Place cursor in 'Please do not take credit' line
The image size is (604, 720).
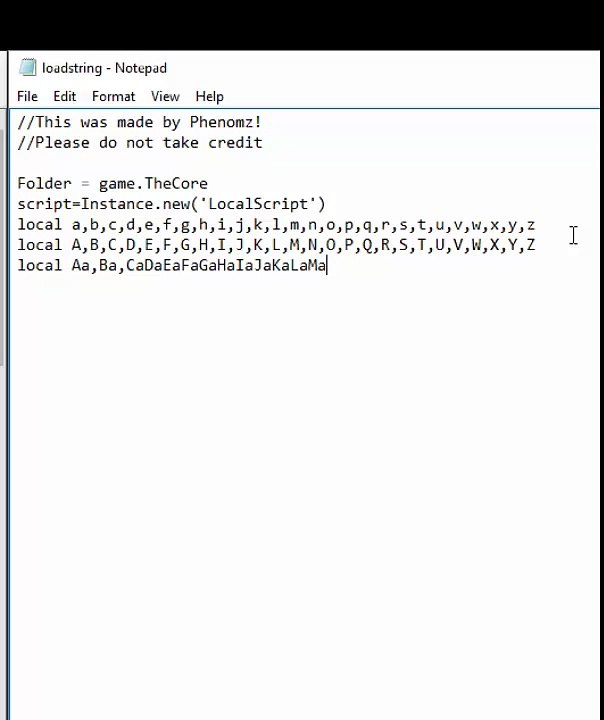coord(140,142)
